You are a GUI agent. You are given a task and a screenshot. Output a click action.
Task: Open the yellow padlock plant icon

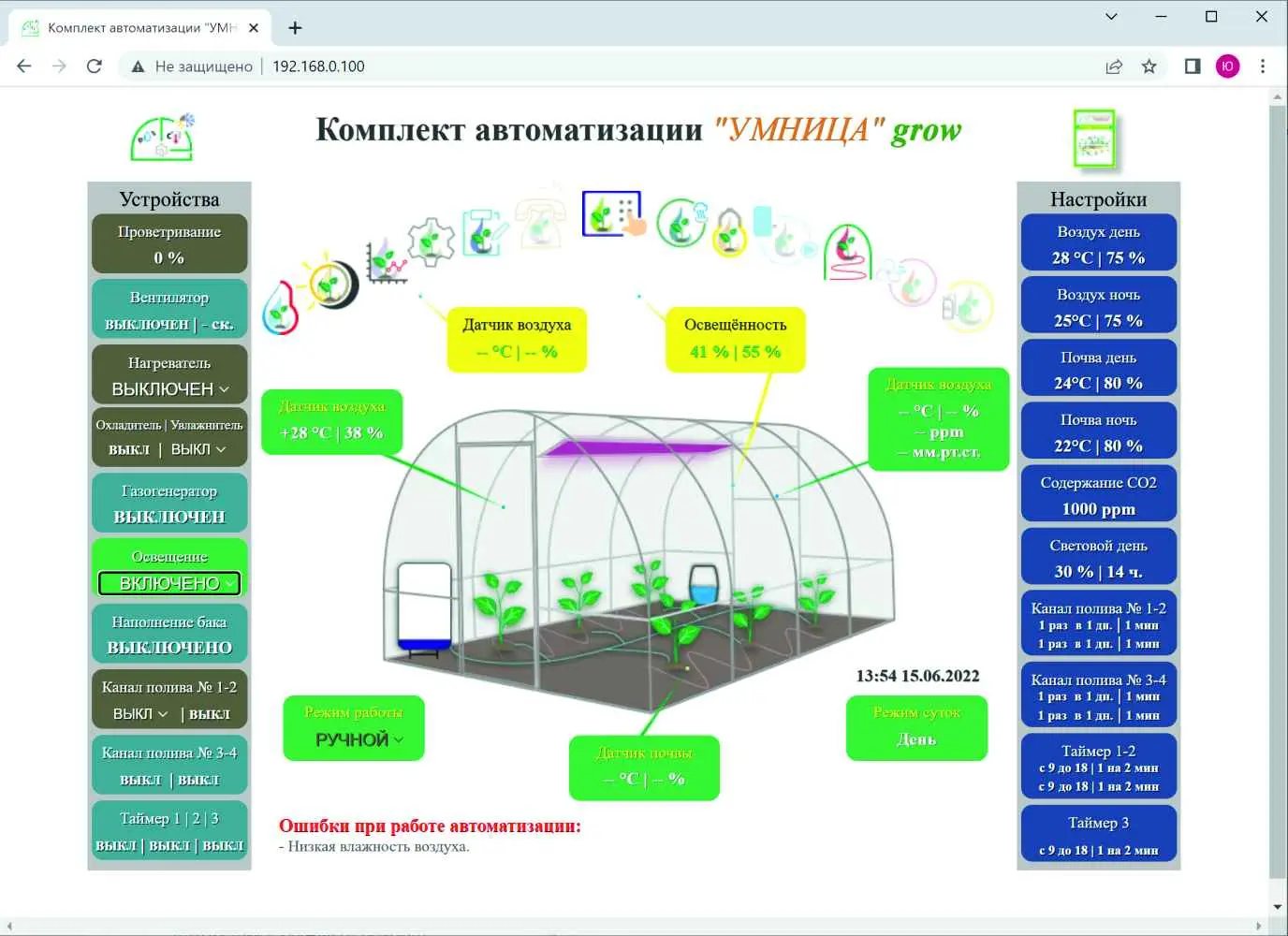[x=729, y=231]
